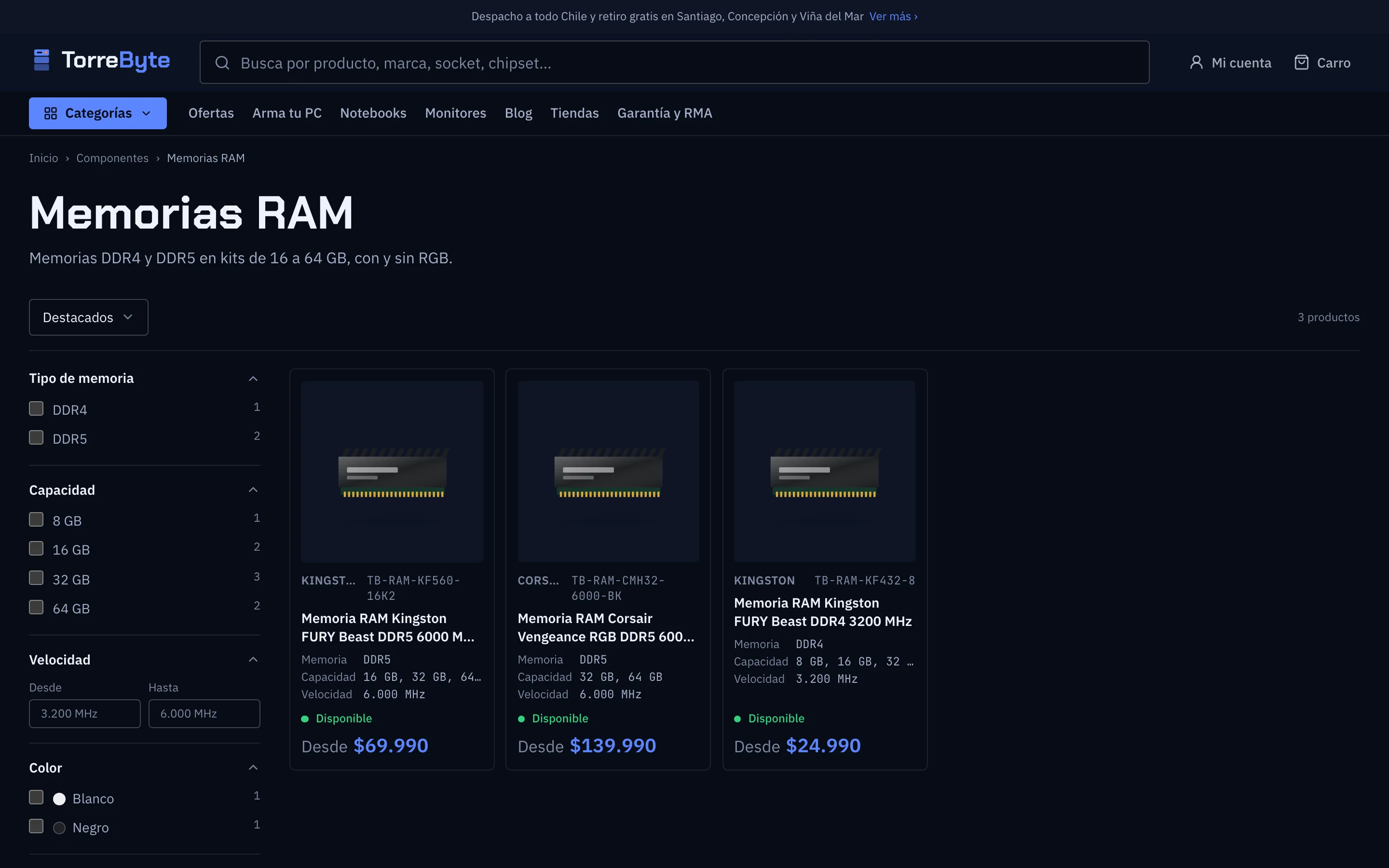Click the dark Negro color swatch
Image resolution: width=1389 pixels, height=868 pixels.
click(x=59, y=828)
